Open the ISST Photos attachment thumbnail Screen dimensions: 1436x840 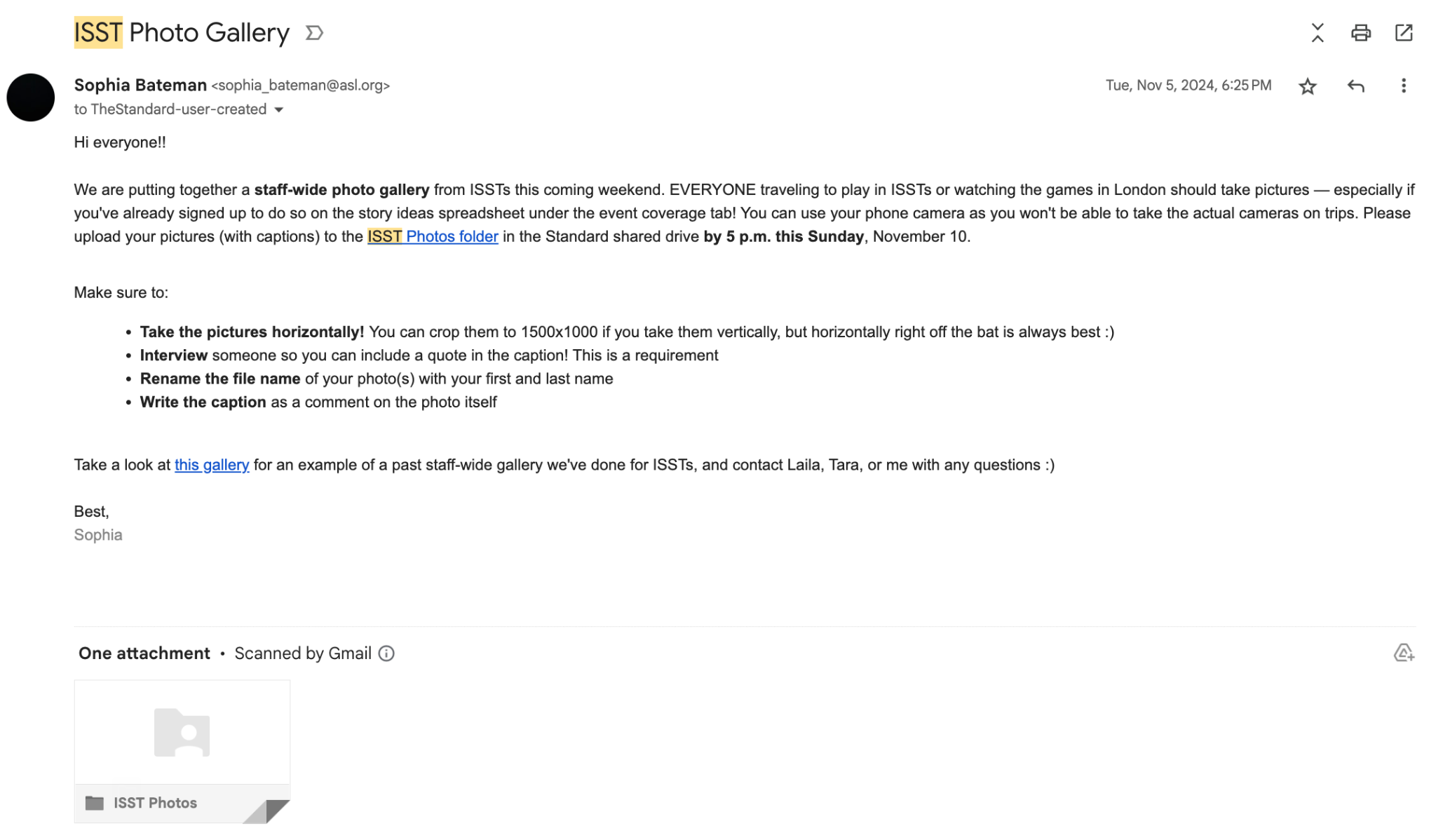click(x=182, y=733)
